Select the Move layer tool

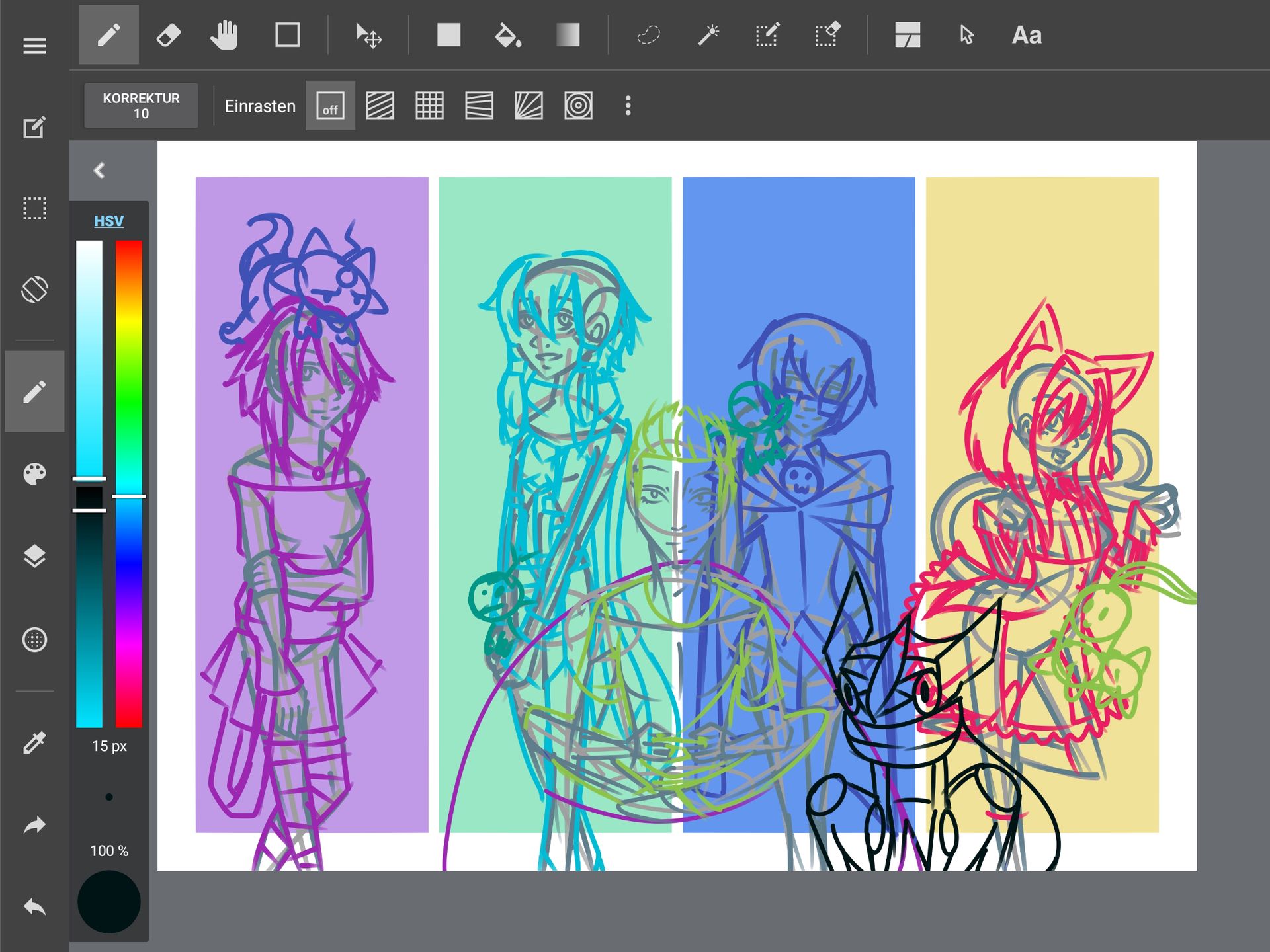(x=368, y=35)
